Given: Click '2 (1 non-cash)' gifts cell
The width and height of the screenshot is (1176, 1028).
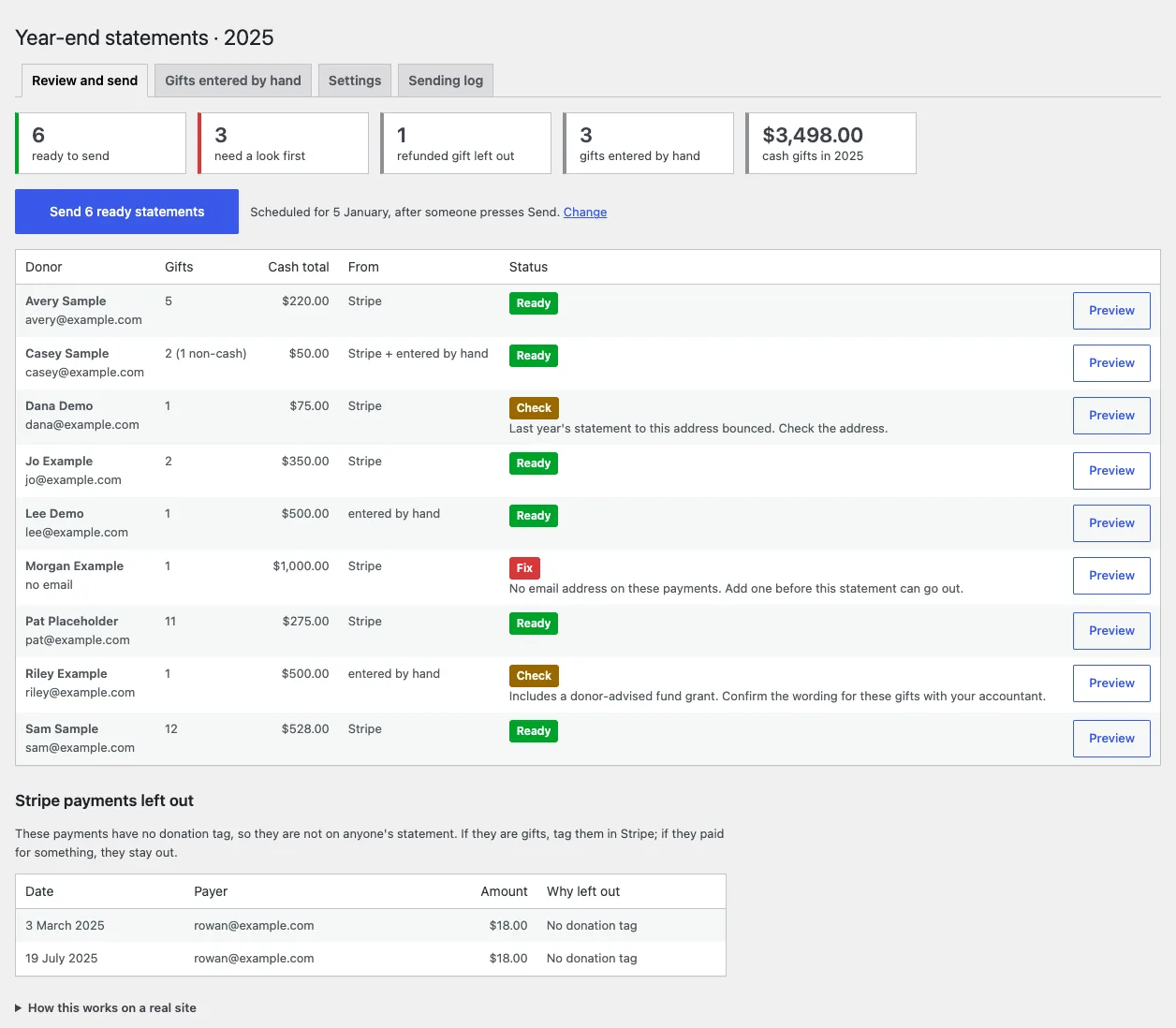Looking at the screenshot, I should click(206, 354).
